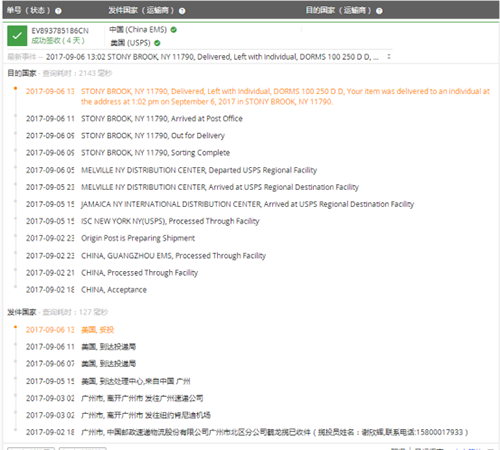Viewport: 500px width, 450px height.
Task: Click the 单号 (状态) column header
Action: click(28, 10)
